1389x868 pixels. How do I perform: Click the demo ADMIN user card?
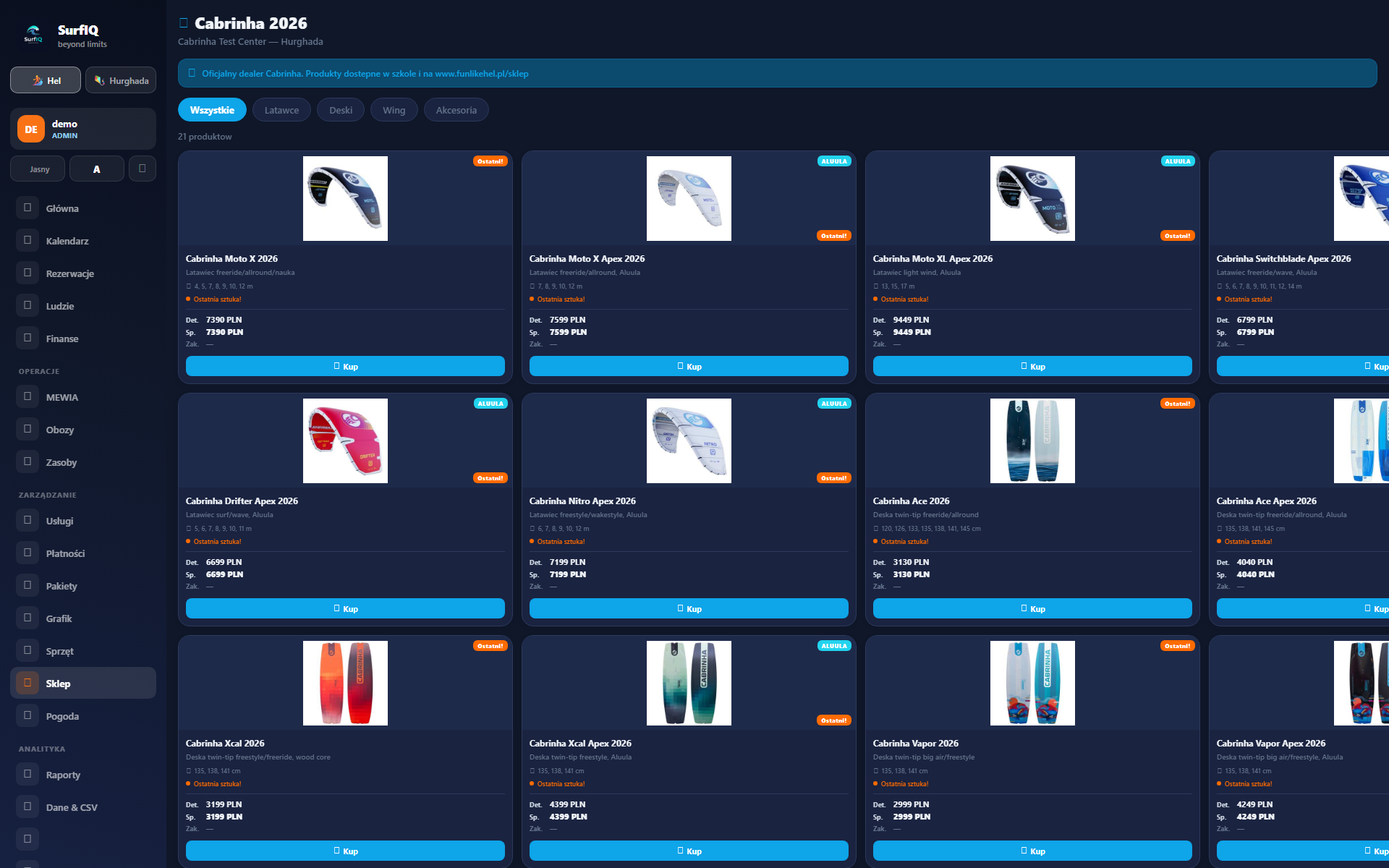click(83, 129)
